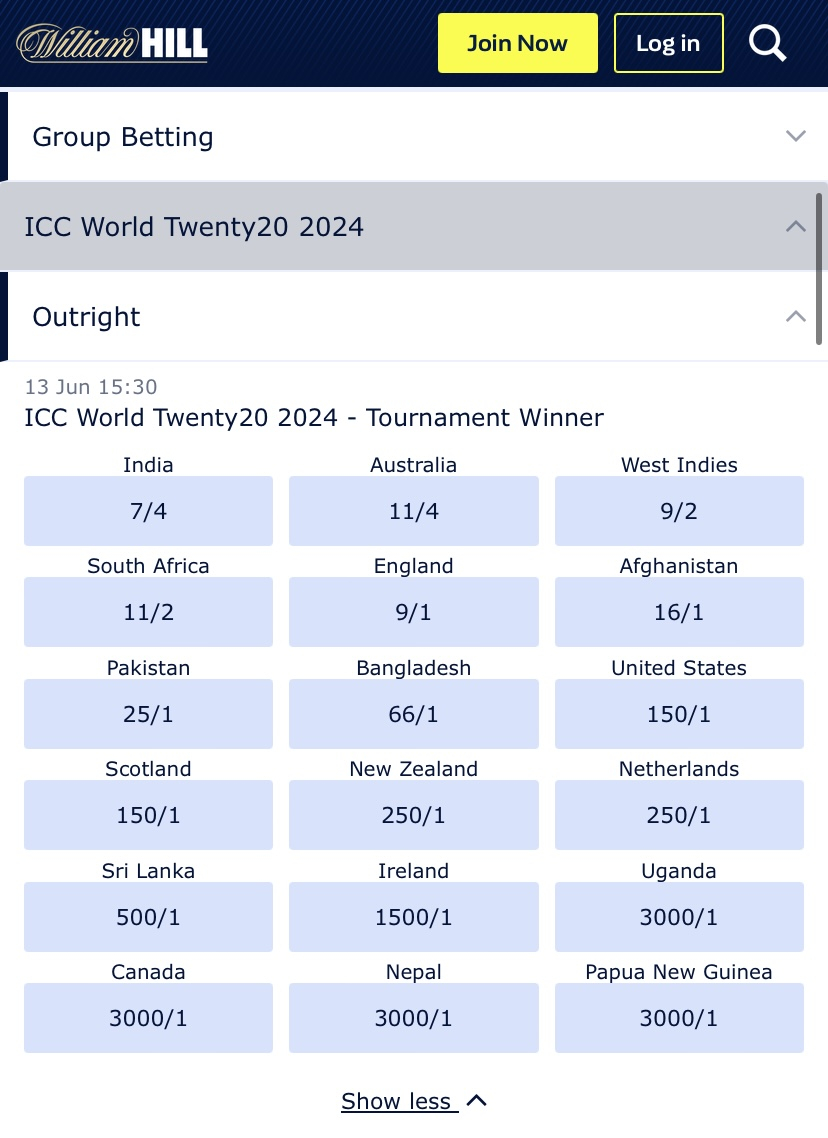Select Ireland odds 1500/1

[414, 917]
